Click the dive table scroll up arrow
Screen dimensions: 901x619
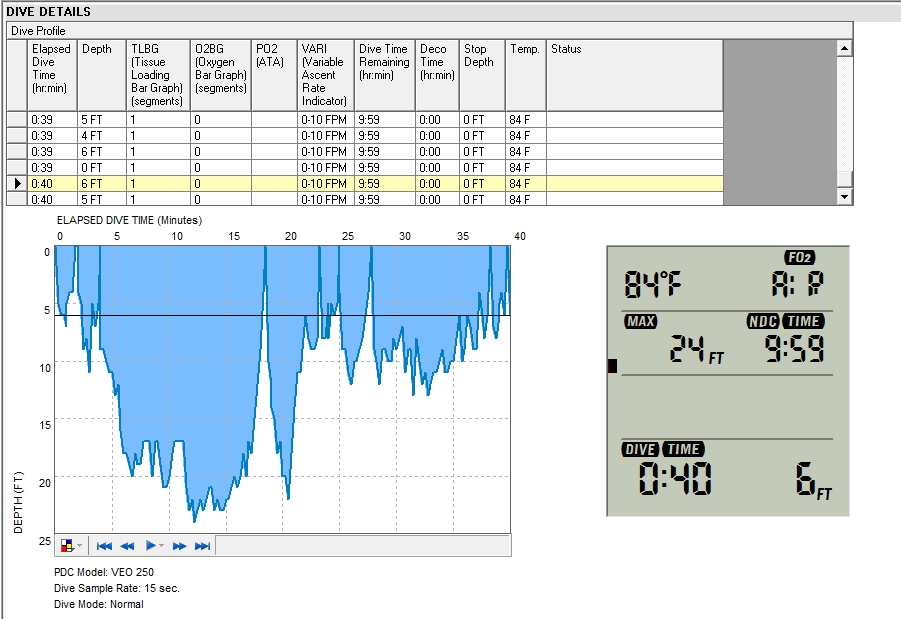pos(844,48)
